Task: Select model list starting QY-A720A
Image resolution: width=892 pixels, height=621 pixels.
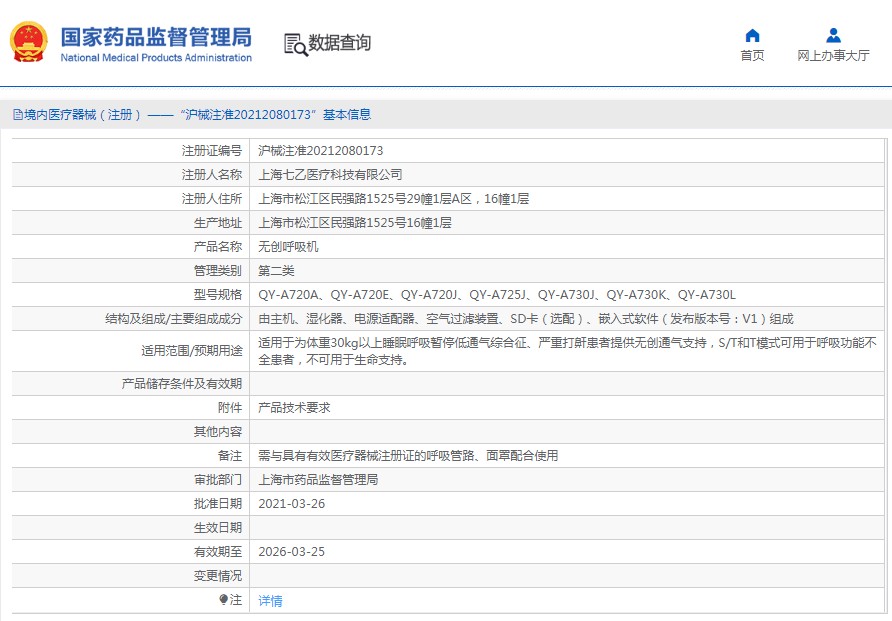Action: tap(497, 295)
